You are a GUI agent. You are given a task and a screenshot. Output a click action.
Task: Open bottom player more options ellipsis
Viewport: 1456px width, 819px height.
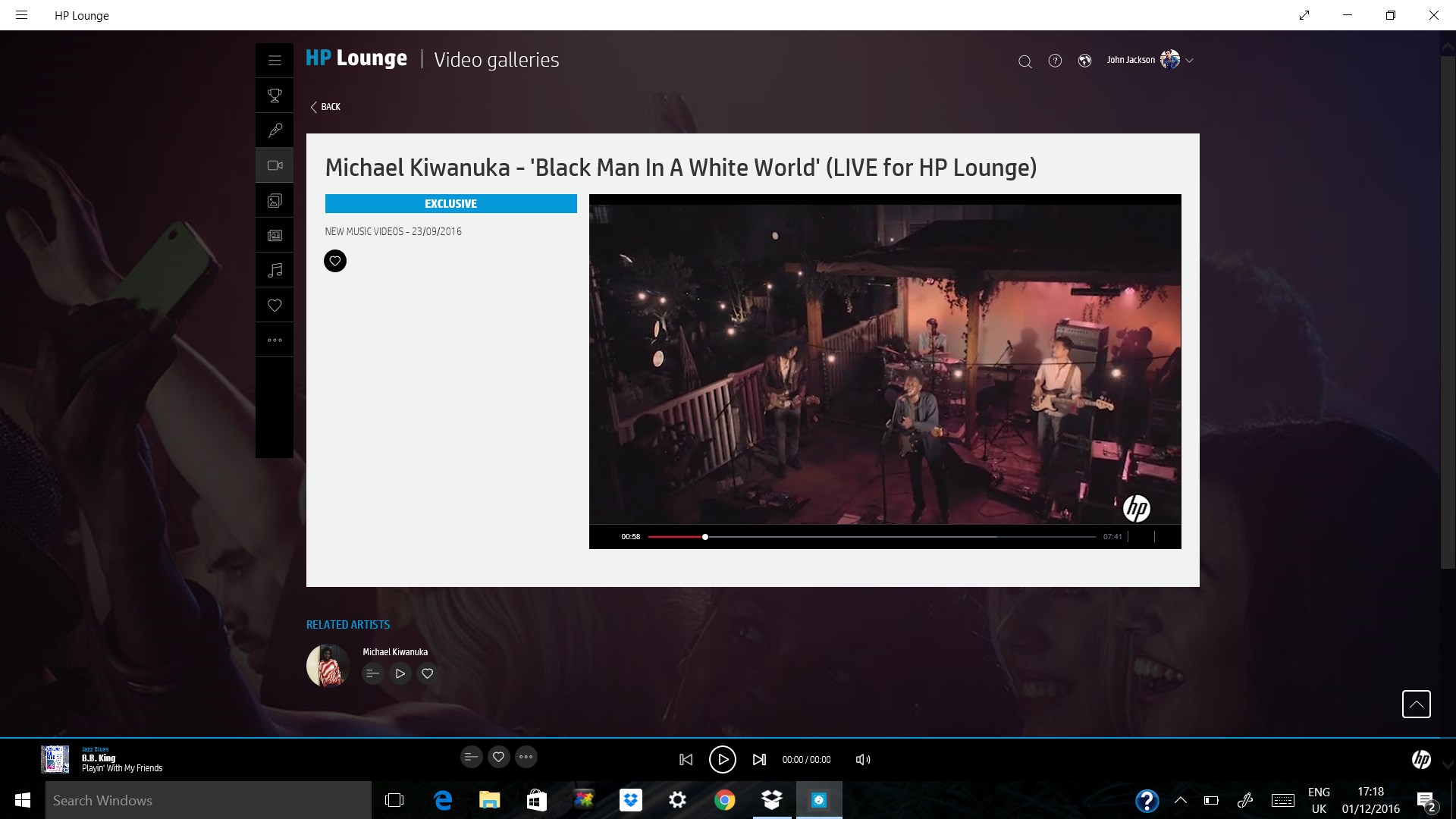pyautogui.click(x=526, y=757)
